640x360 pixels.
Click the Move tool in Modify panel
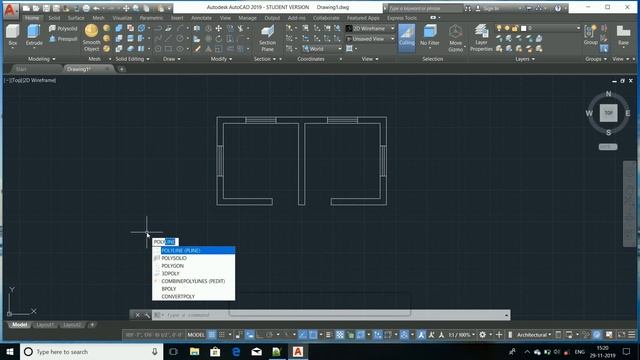tap(219, 29)
